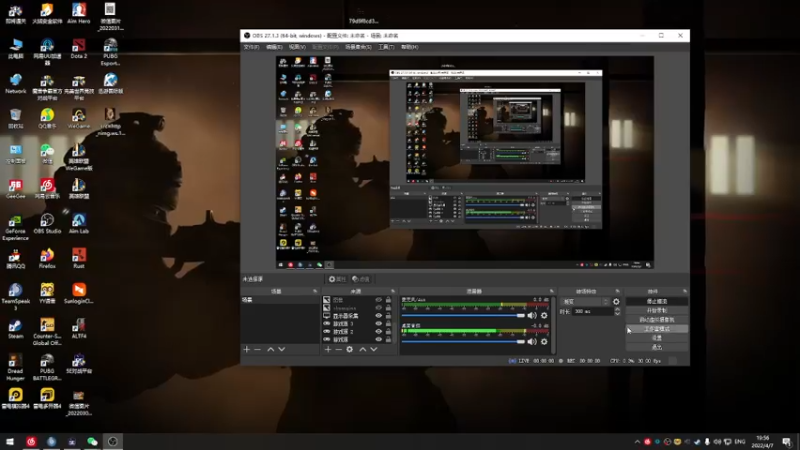Click the audio mixer vertical scrollbar
The width and height of the screenshot is (800, 450).
(x=554, y=325)
